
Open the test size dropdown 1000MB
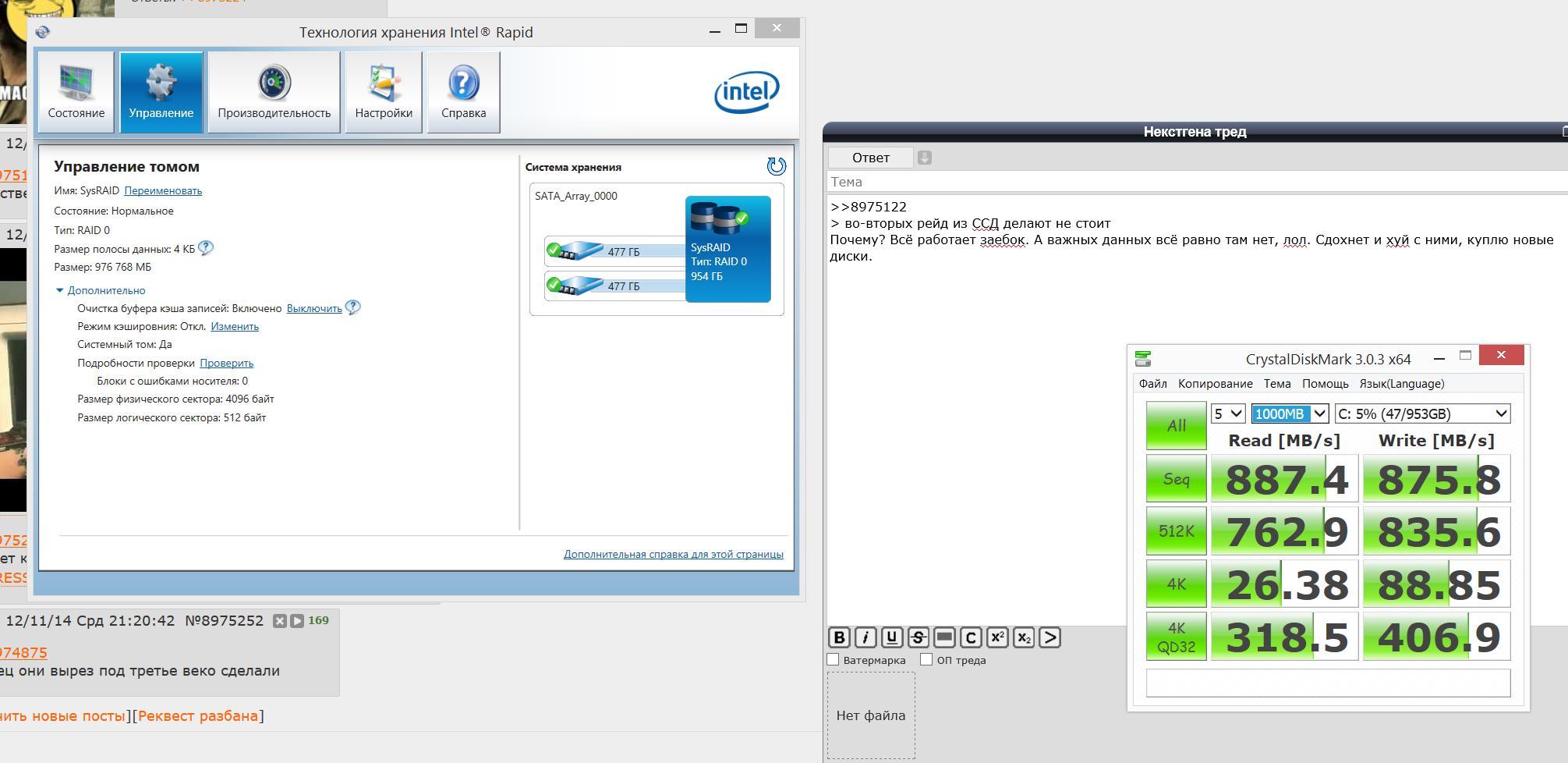coord(1290,413)
